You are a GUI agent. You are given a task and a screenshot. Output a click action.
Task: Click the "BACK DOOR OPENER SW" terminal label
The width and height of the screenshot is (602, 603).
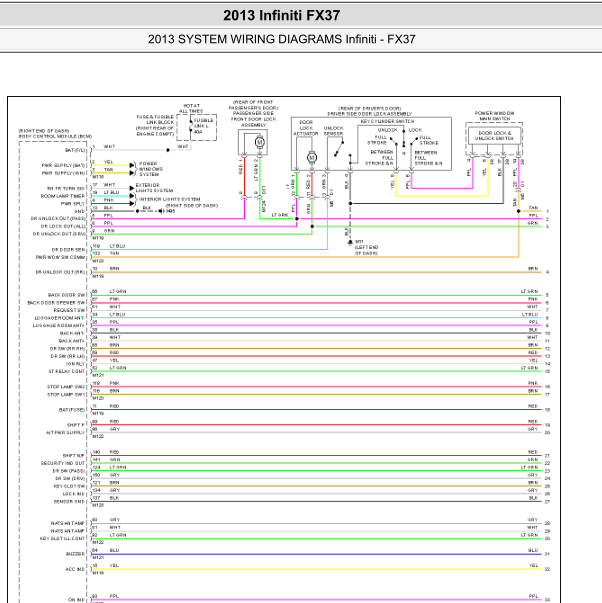tap(56, 303)
